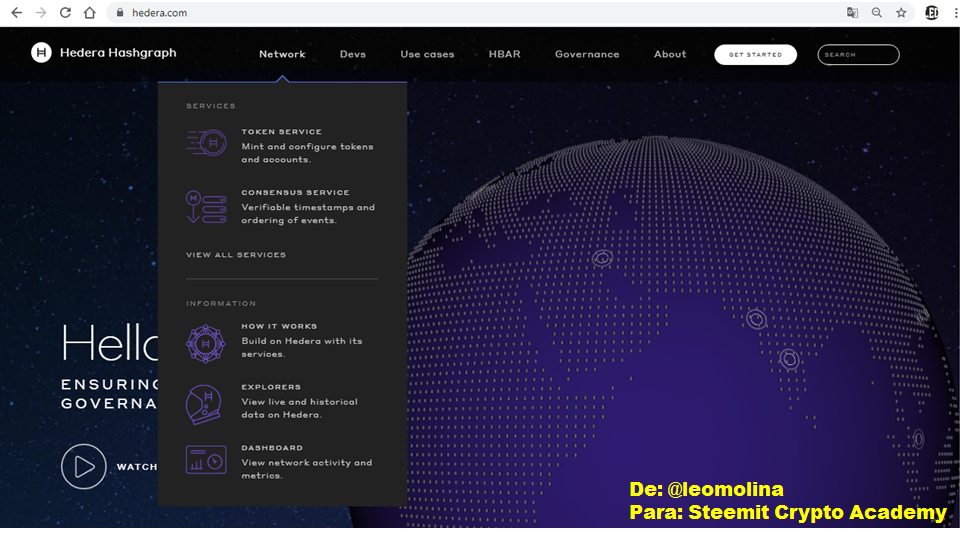Open the Use cases menu

click(427, 54)
